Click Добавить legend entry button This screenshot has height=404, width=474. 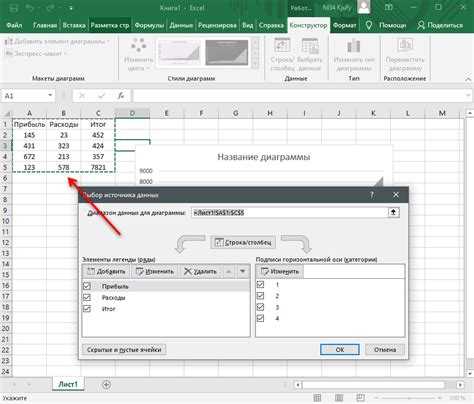(x=106, y=272)
